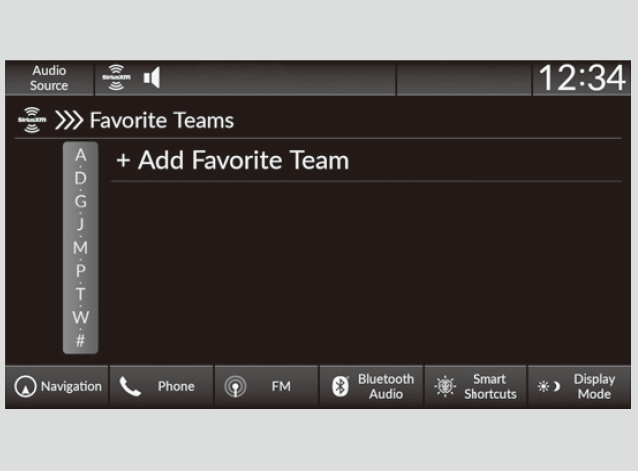Tap the Phone handset icon
Image resolution: width=638 pixels, height=471 pixels.
click(x=130, y=387)
